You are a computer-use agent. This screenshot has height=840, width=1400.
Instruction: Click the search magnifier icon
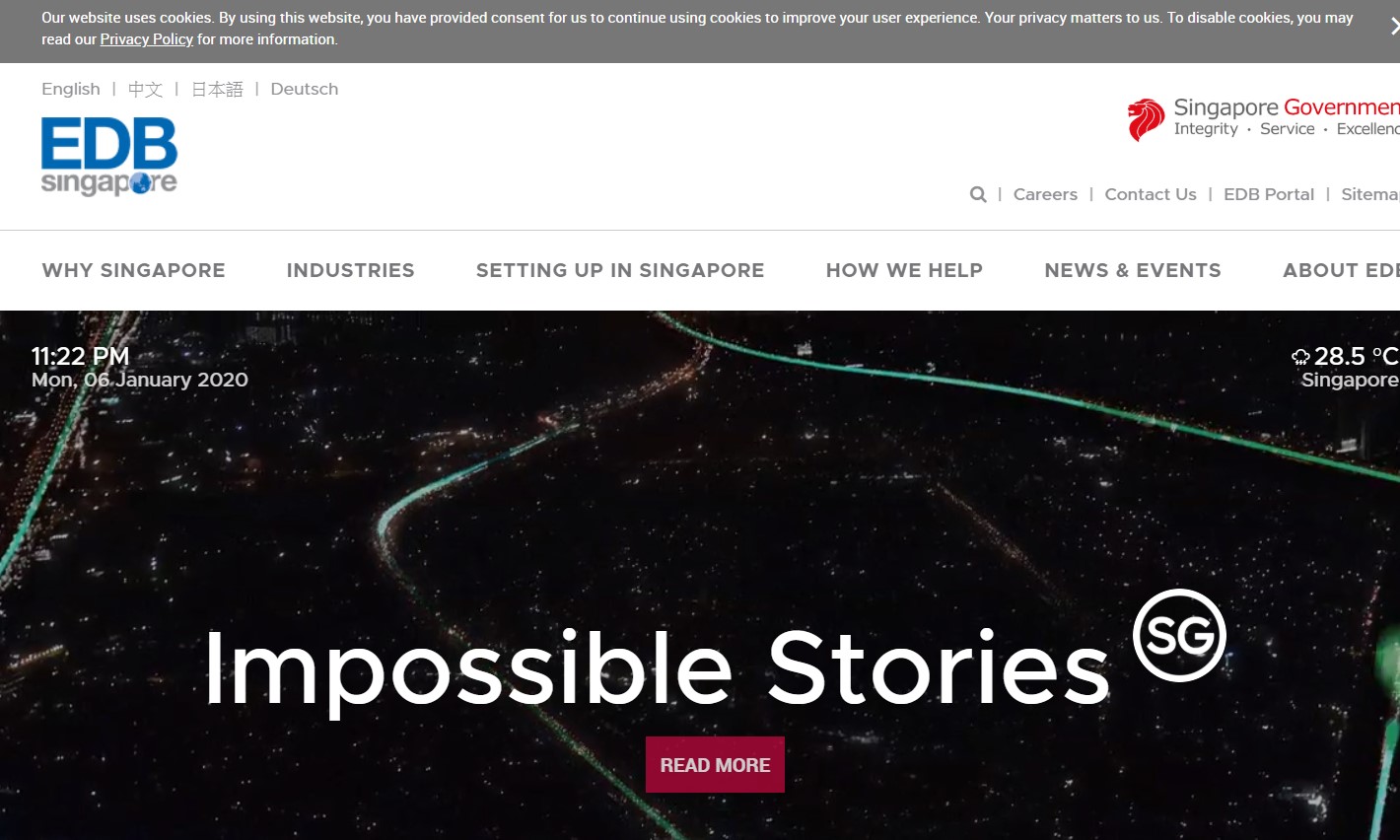click(978, 194)
